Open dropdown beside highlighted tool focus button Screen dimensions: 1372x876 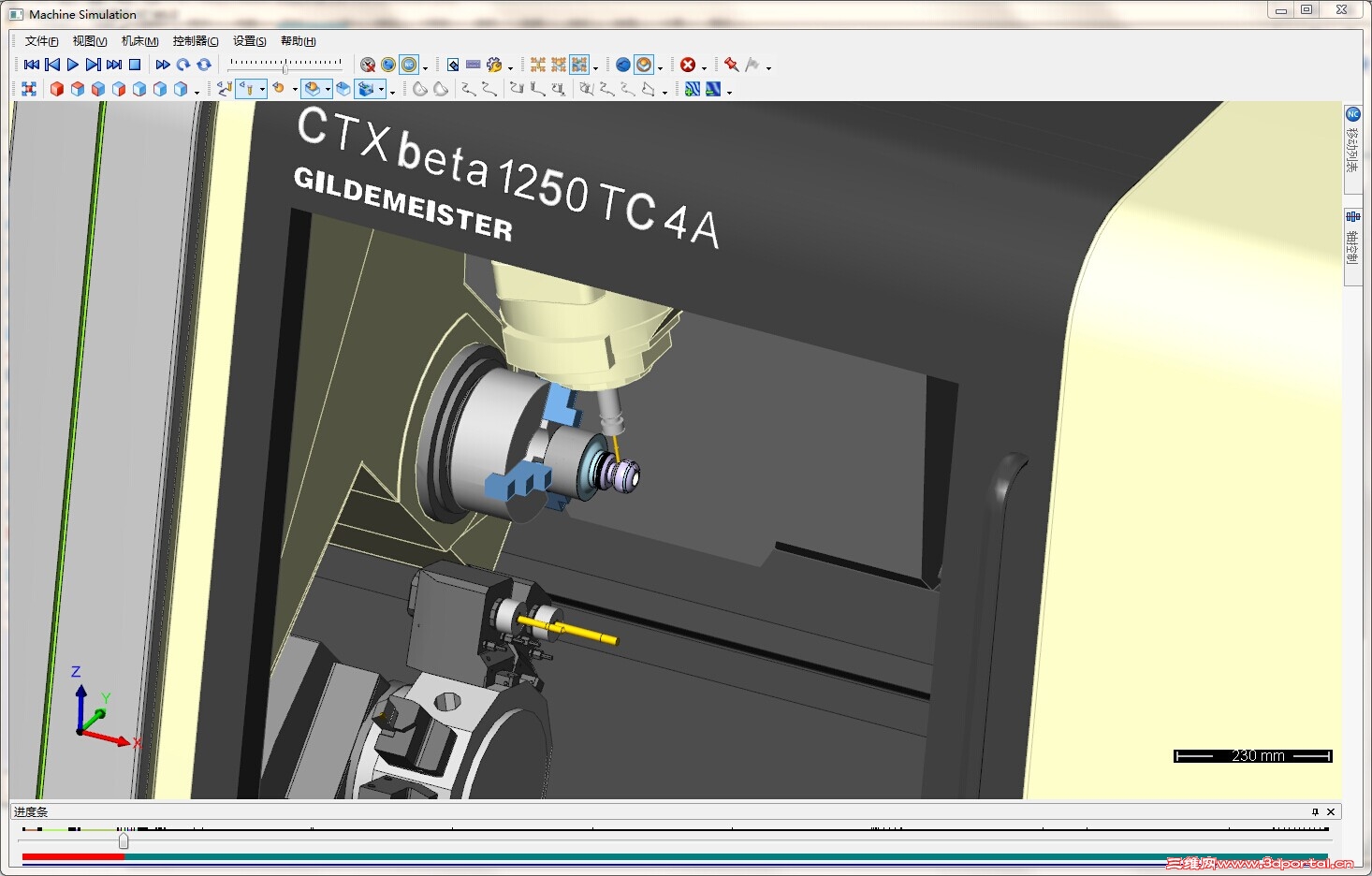[262, 90]
